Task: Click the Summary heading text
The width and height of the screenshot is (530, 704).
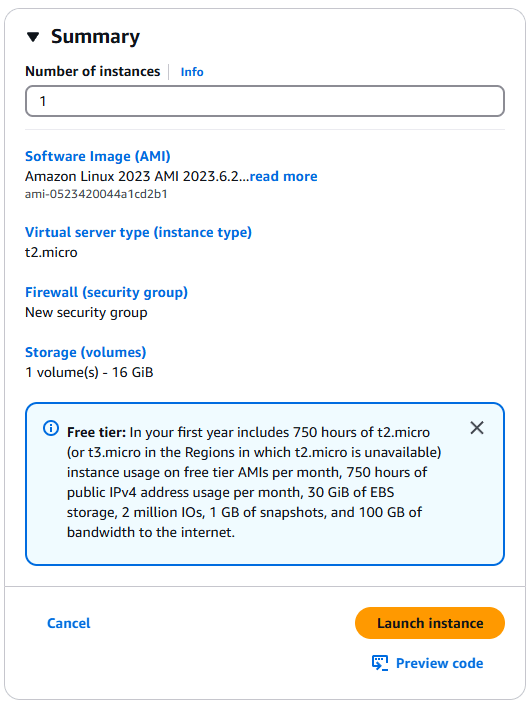Action: point(95,37)
